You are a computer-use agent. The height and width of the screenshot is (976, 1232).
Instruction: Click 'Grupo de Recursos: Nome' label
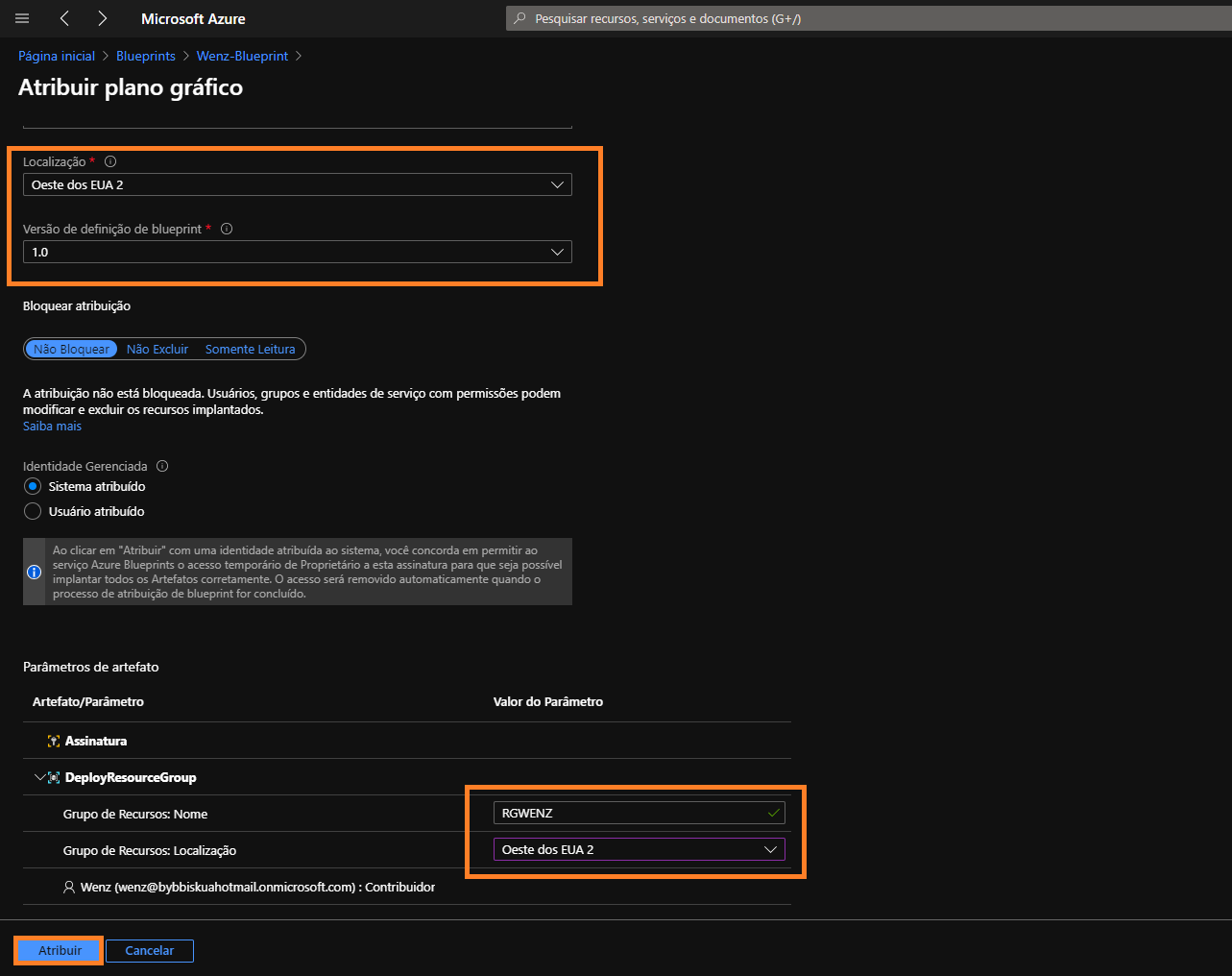(x=135, y=814)
